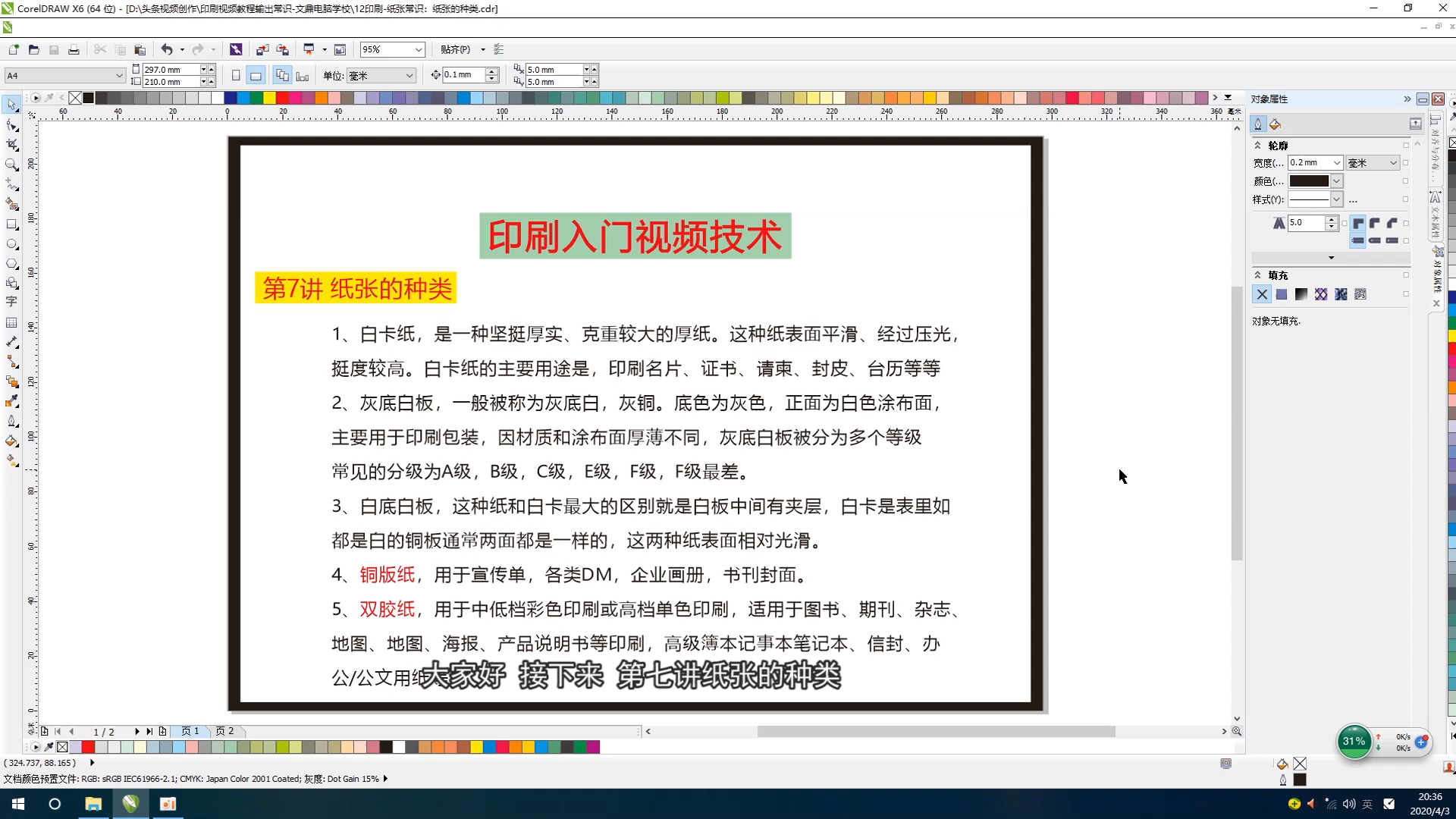Open the 文本属性 docker tab
The image size is (1456, 819).
pyautogui.click(x=1436, y=214)
